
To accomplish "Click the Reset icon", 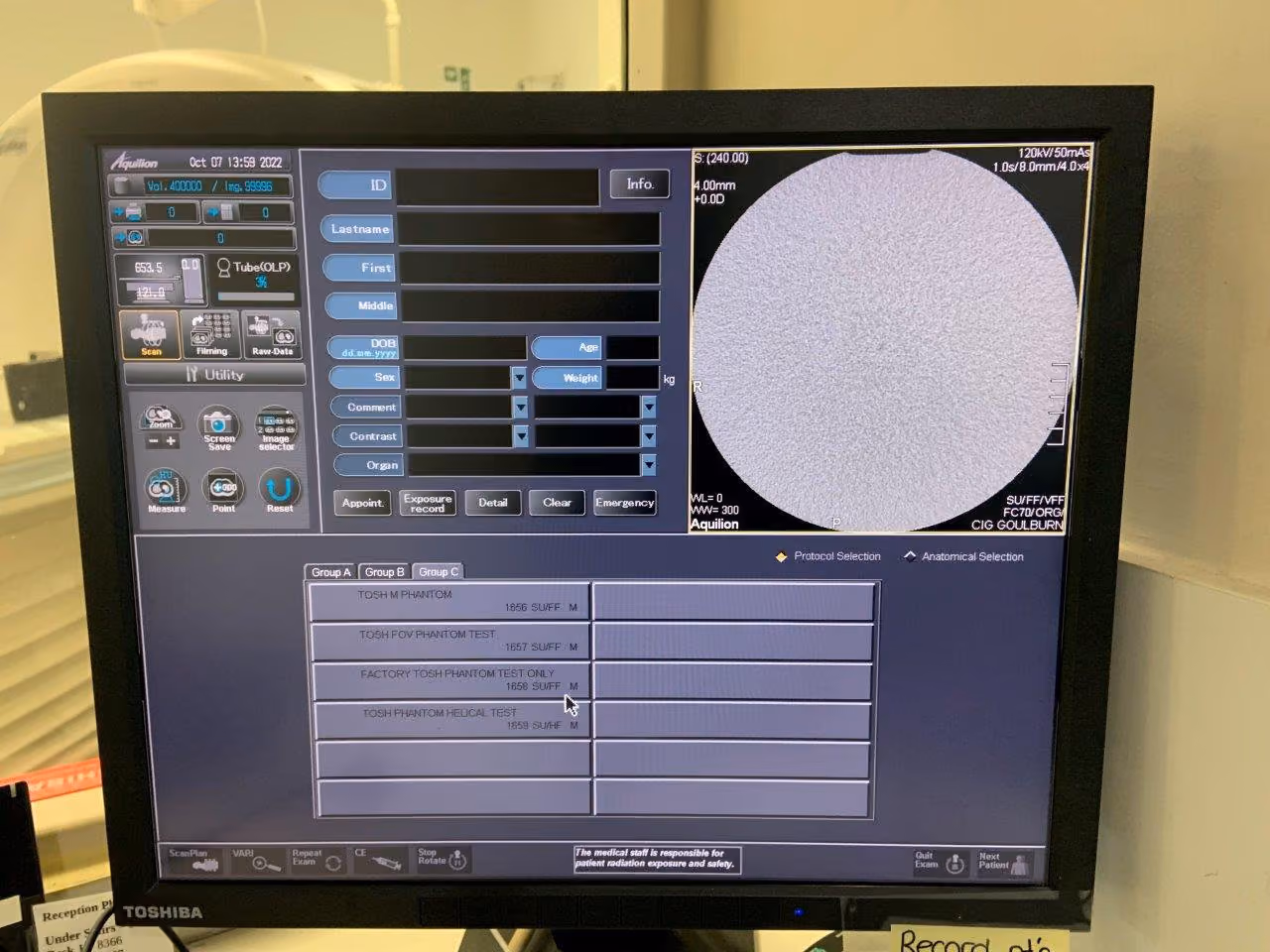I will [279, 491].
